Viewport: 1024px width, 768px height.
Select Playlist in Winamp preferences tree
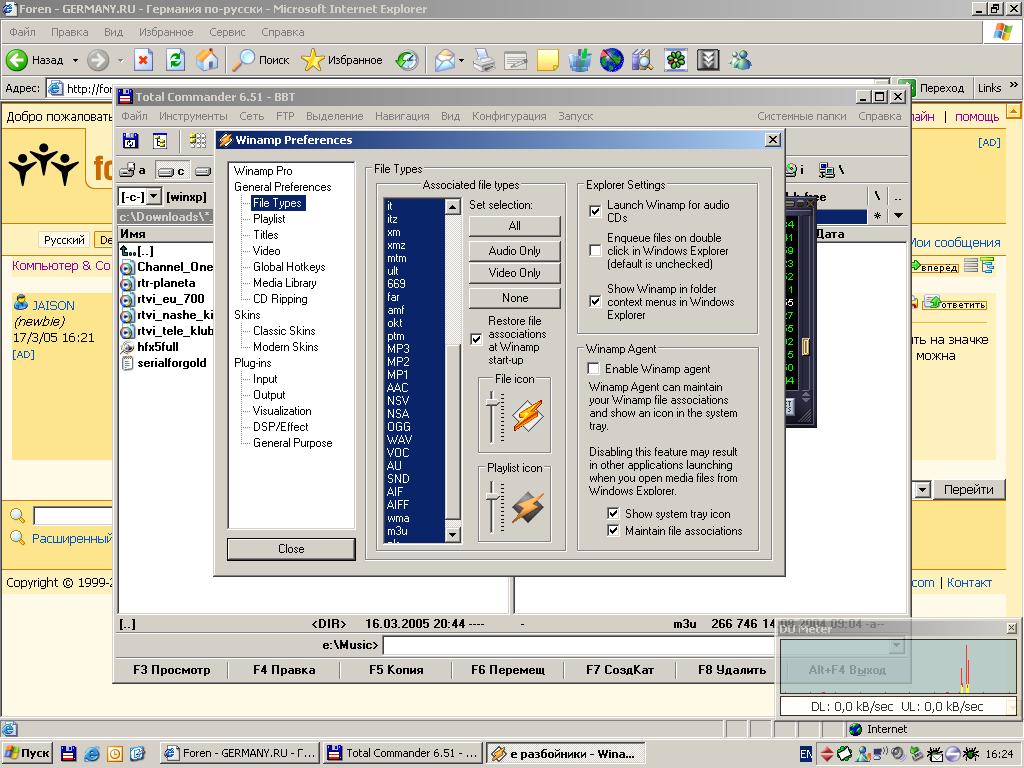click(x=269, y=219)
